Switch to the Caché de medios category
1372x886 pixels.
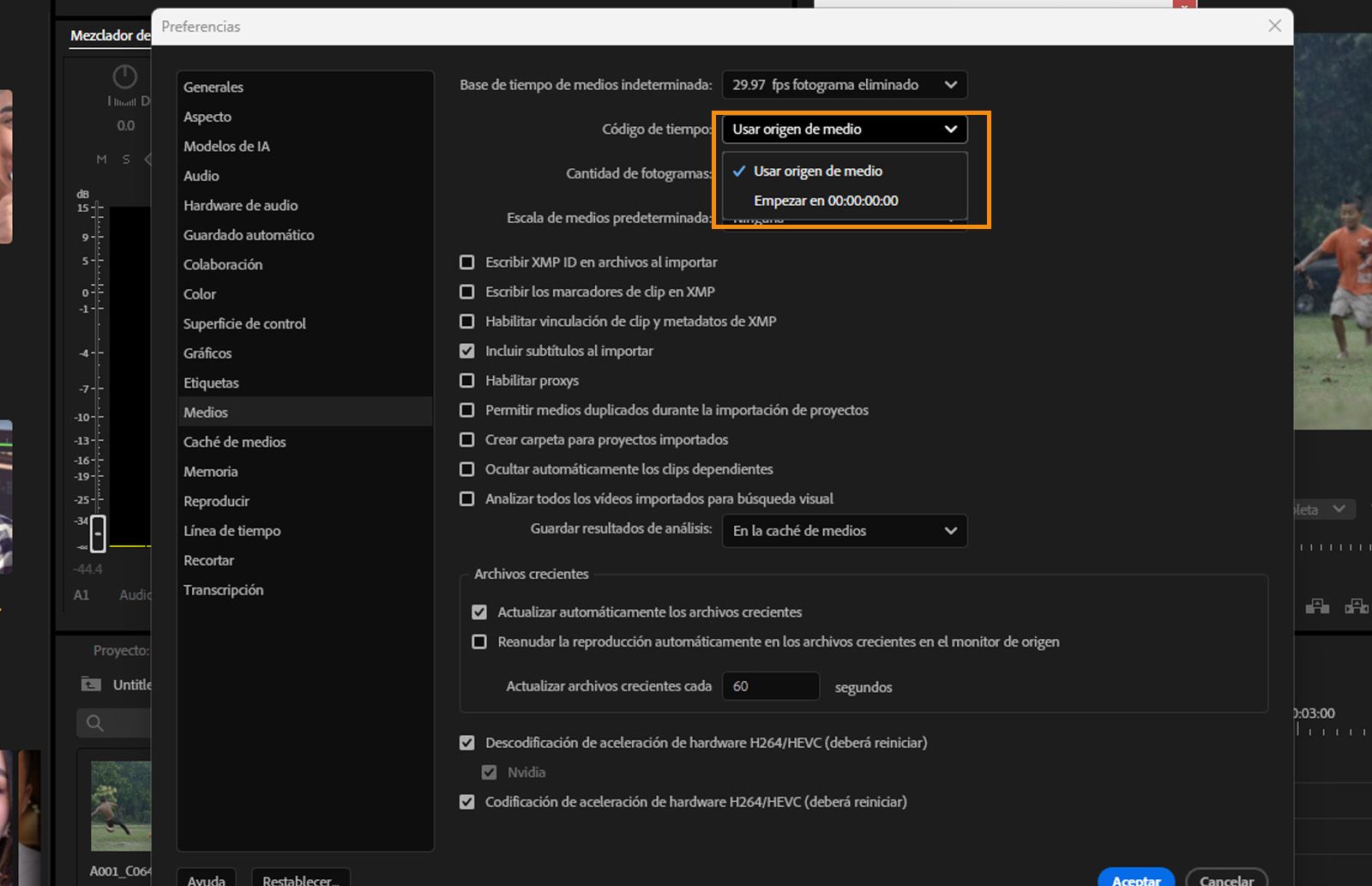click(x=235, y=442)
